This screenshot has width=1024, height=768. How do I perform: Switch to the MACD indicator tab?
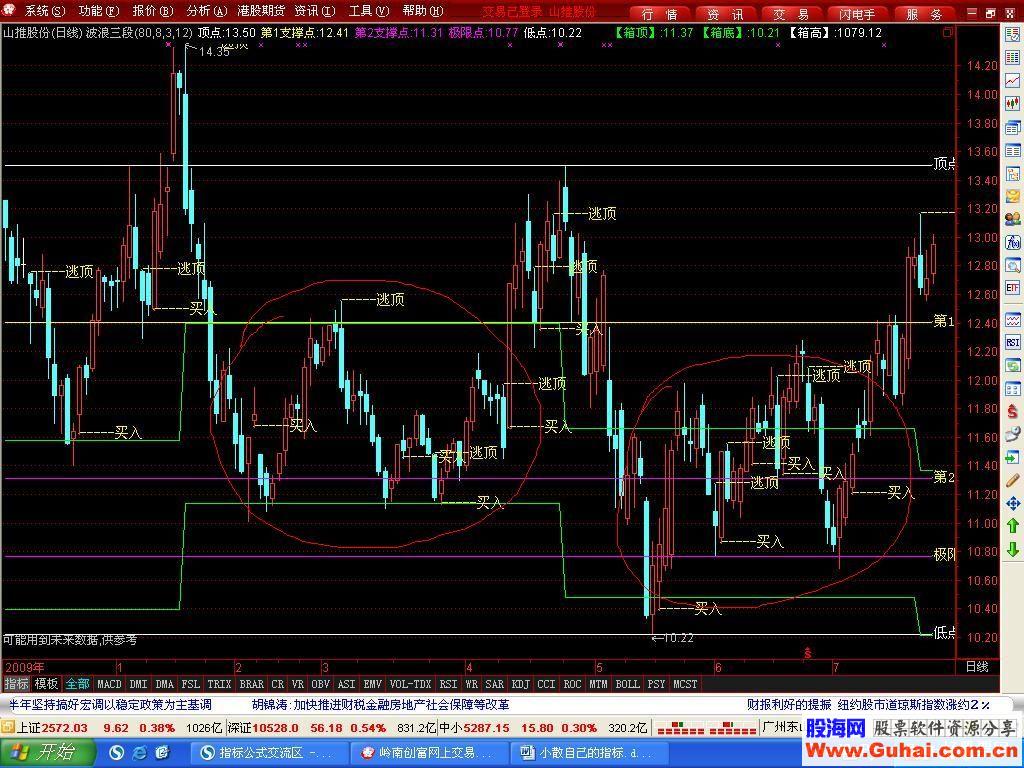(109, 684)
